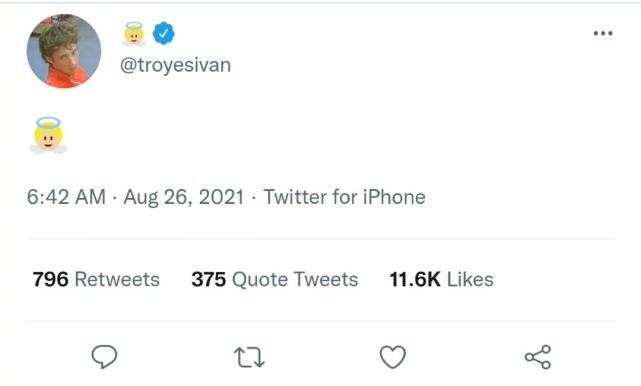Retweet using the arrows icon
Viewport: 641px width, 386px height.
[249, 357]
